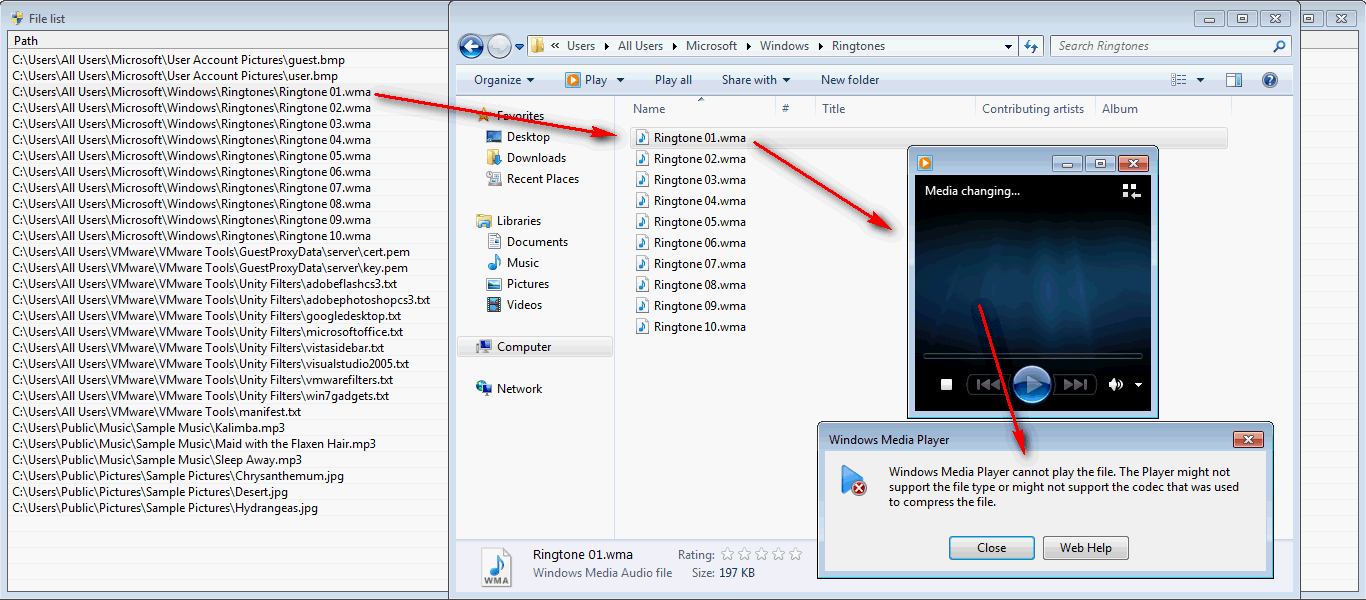1366x600 pixels.
Task: Select manifest.txt path in File list
Action: (x=156, y=412)
